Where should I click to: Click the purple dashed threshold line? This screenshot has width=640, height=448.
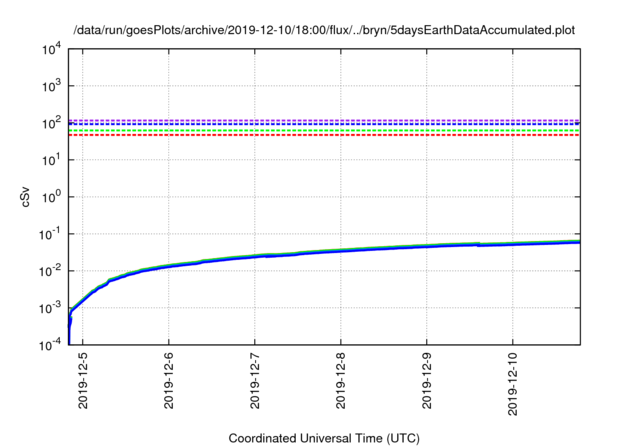[x=324, y=120]
